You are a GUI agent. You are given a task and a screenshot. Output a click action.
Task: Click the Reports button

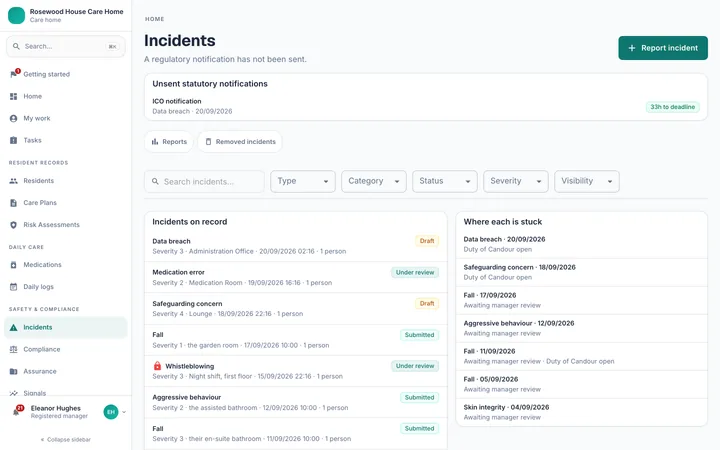(169, 142)
